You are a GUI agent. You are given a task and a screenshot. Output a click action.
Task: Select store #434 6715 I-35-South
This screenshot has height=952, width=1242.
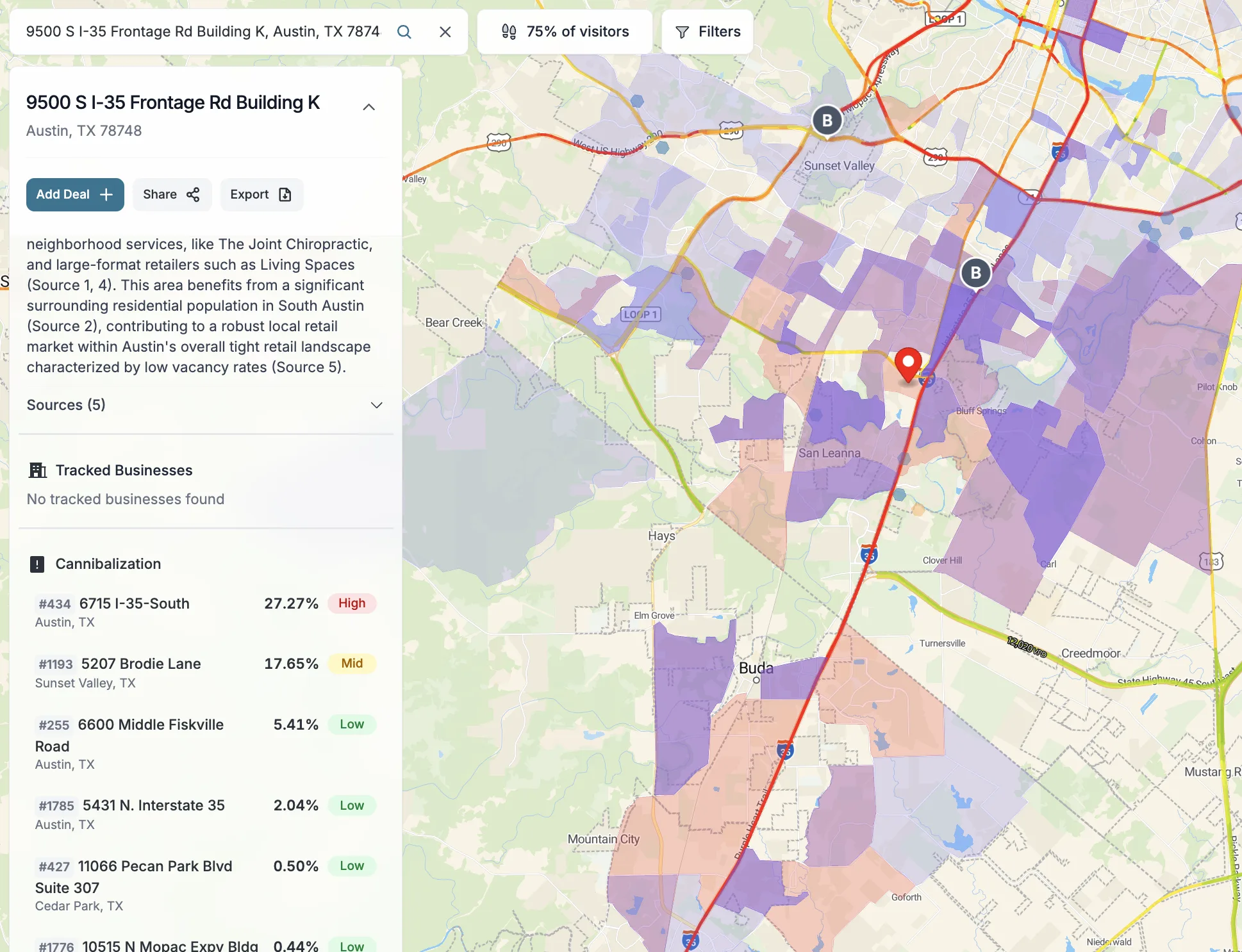point(205,612)
